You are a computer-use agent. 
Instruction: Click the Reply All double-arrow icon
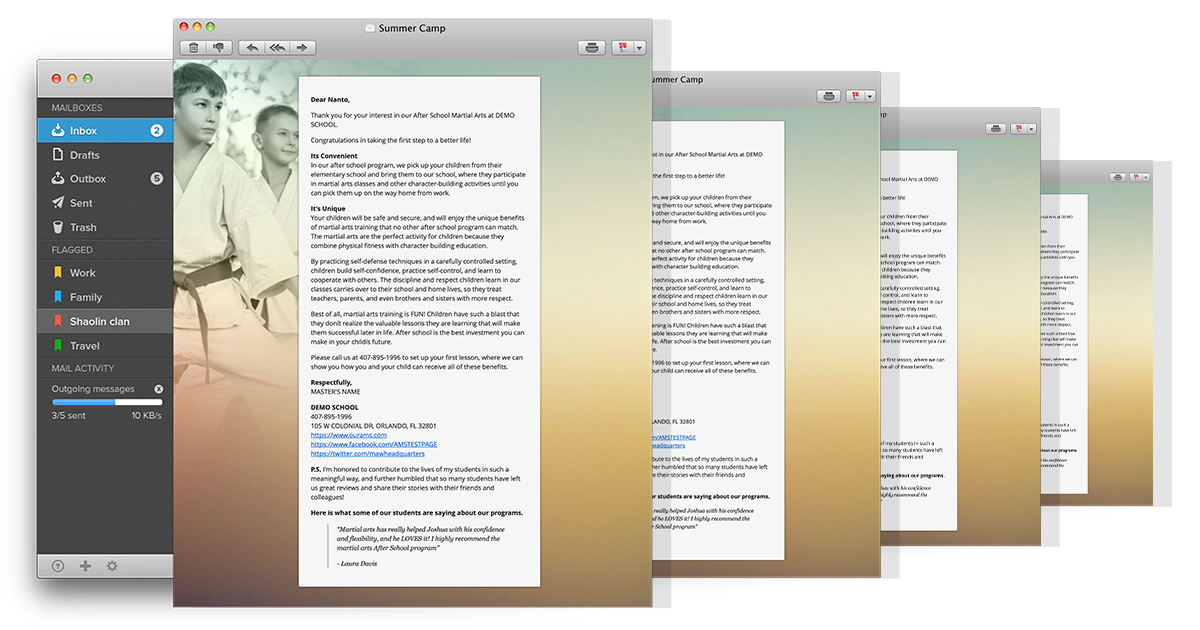coord(277,48)
